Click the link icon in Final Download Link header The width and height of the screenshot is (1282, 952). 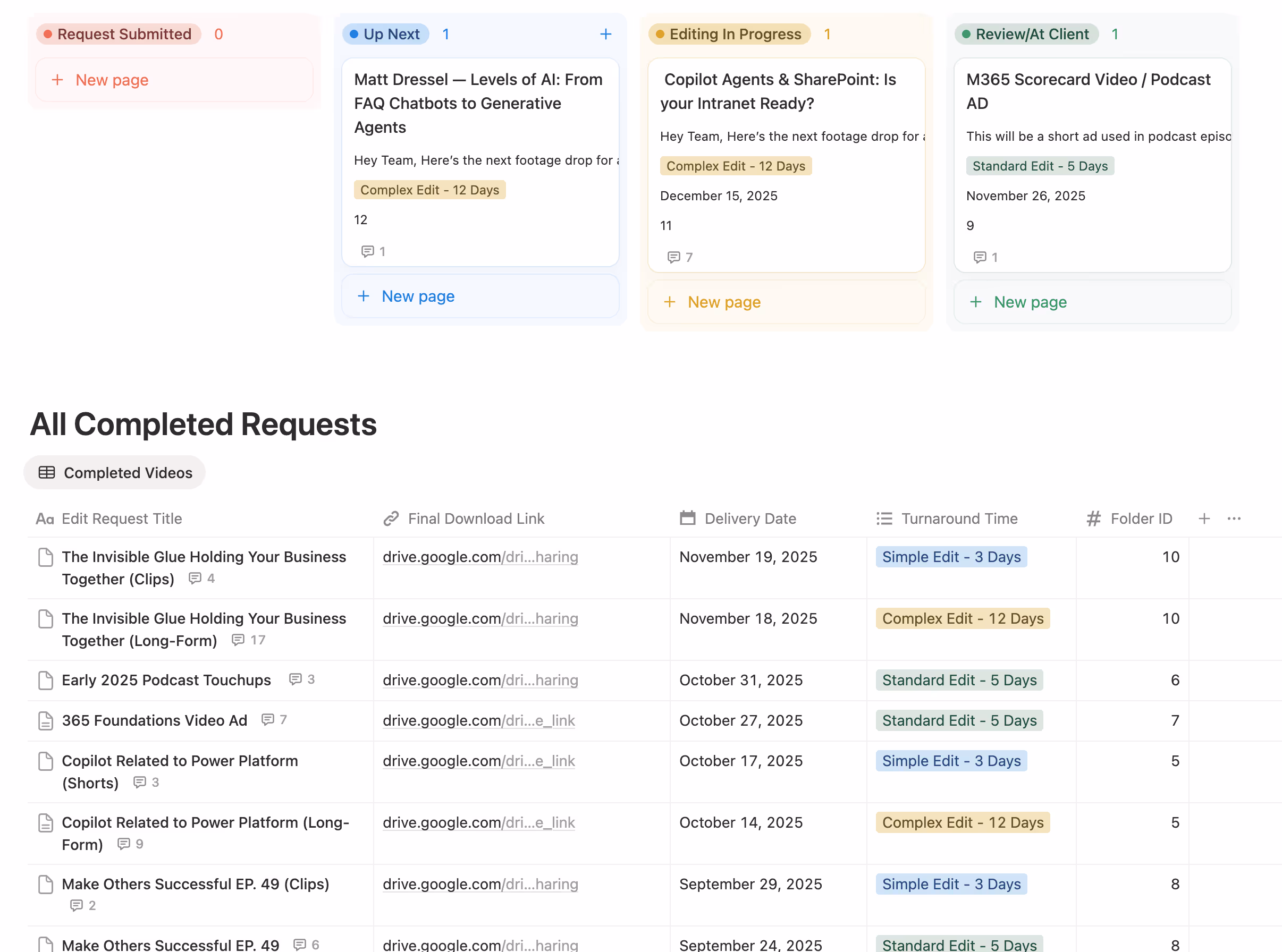[391, 518]
